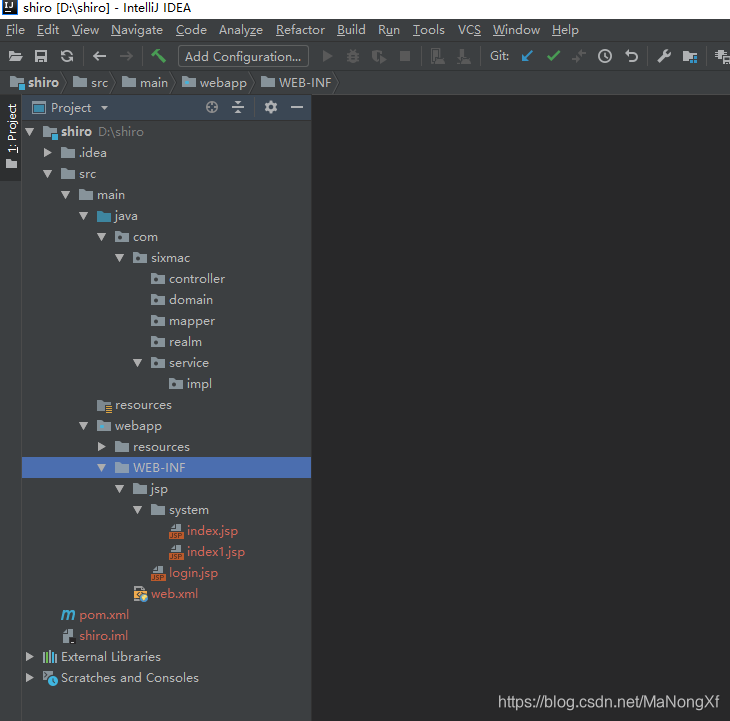Screen dimensions: 730x721
Task: Click the Debug bug icon
Action: pos(353,56)
